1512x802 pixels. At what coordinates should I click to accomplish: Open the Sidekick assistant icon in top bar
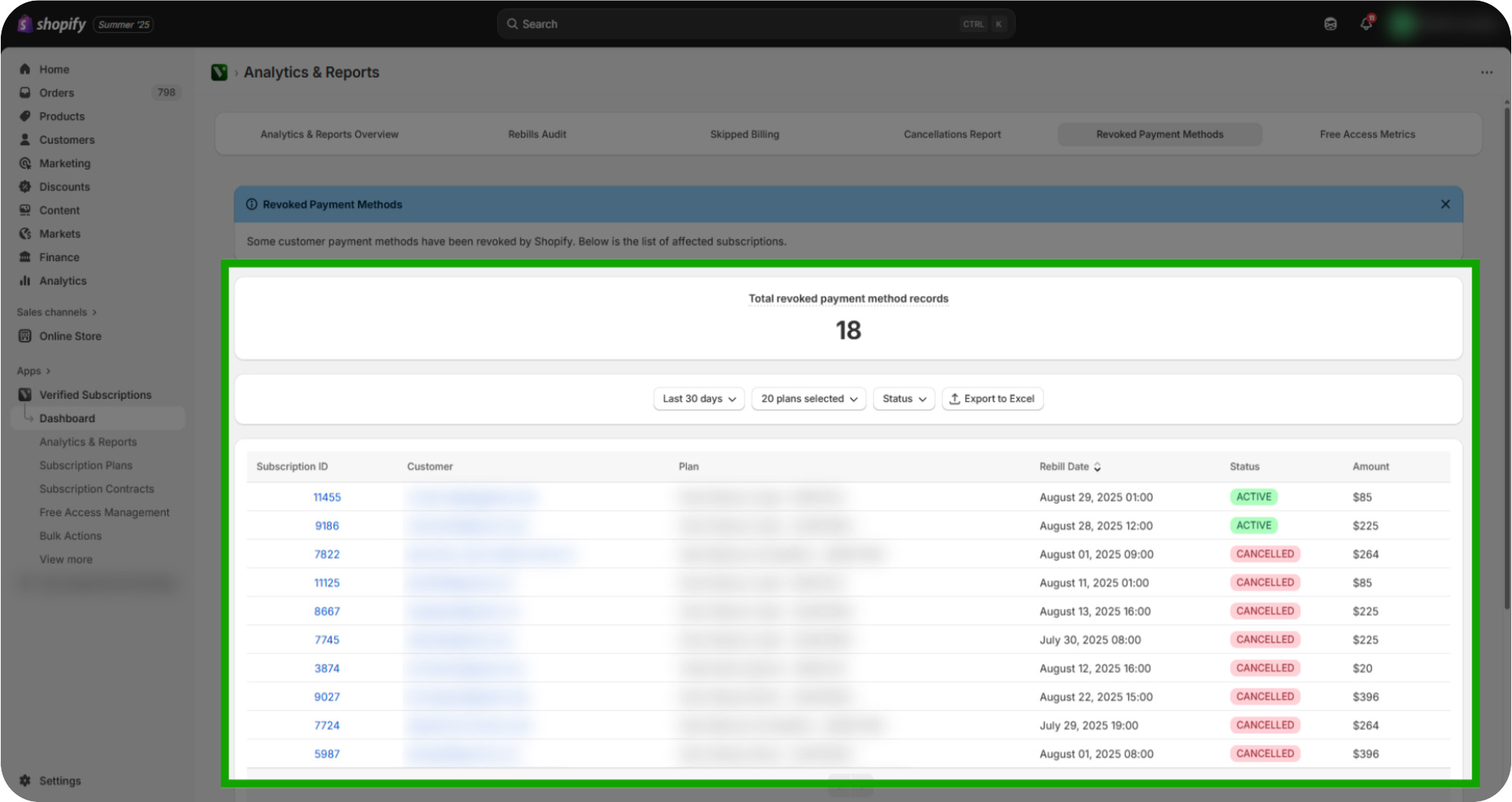pos(1330,24)
